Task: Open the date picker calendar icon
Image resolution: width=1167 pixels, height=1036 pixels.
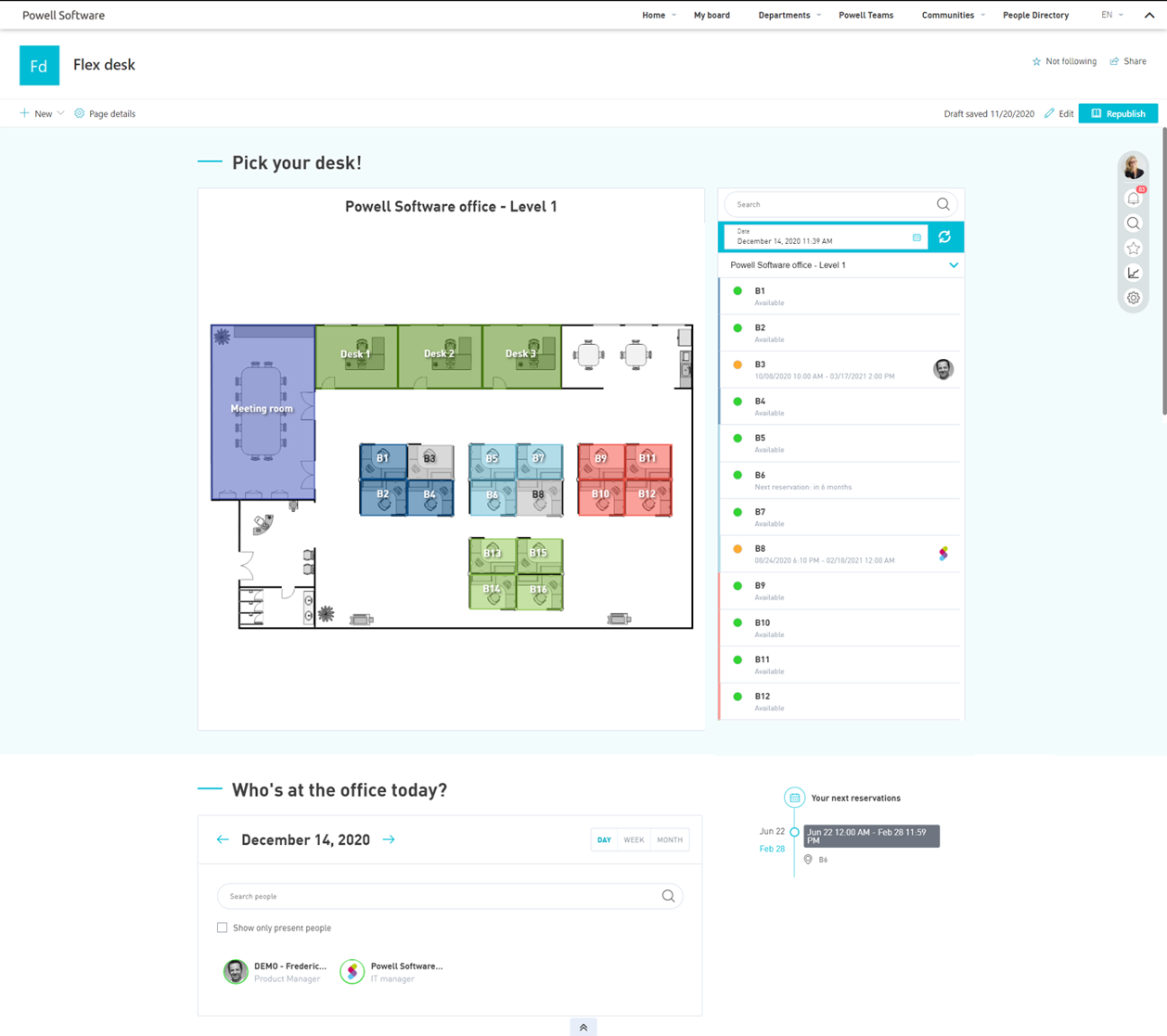Action: 917,237
